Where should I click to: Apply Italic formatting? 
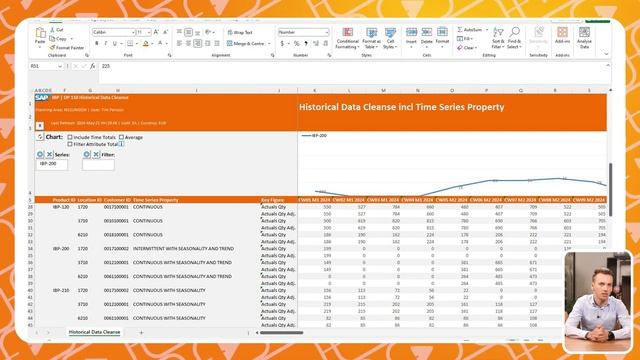click(106, 43)
